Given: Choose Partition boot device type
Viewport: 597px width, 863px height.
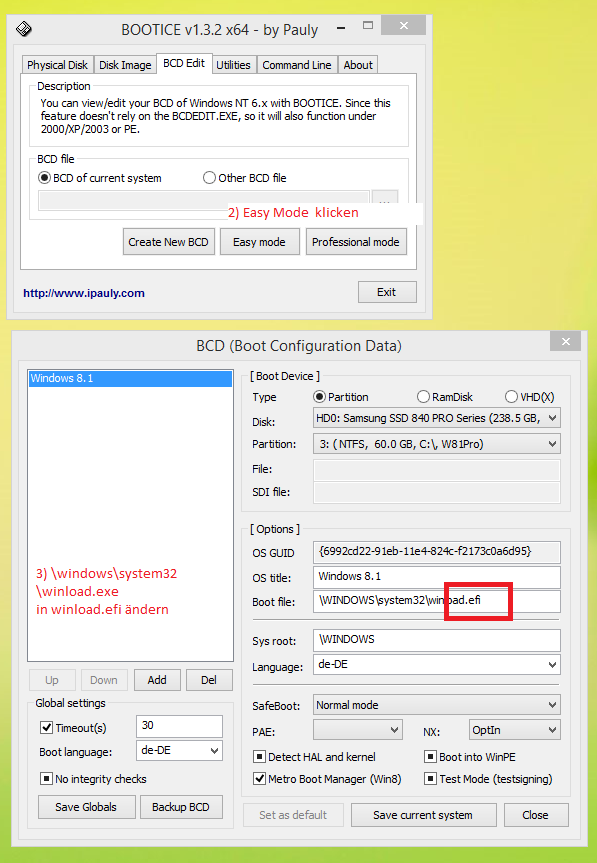Looking at the screenshot, I should click(341, 397).
